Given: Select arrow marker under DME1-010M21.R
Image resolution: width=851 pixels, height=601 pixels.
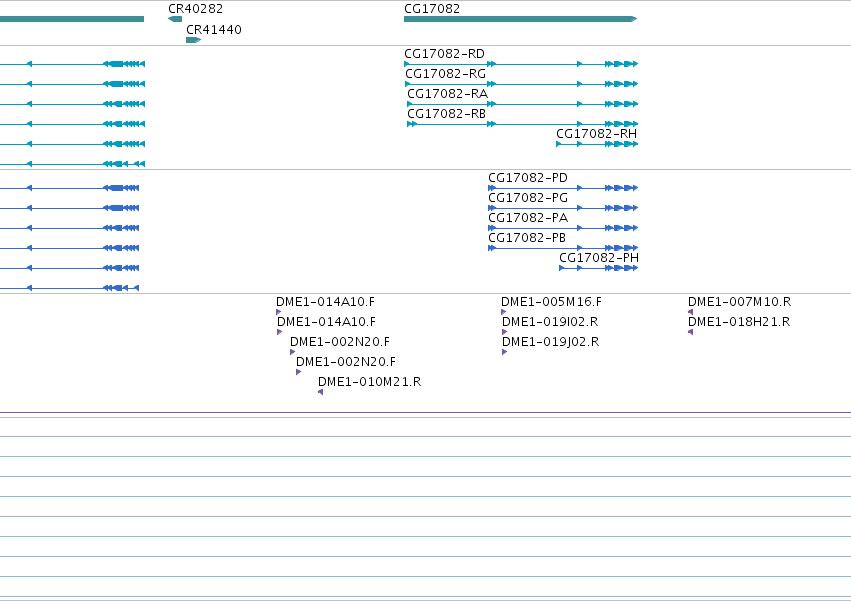Looking at the screenshot, I should 320,392.
